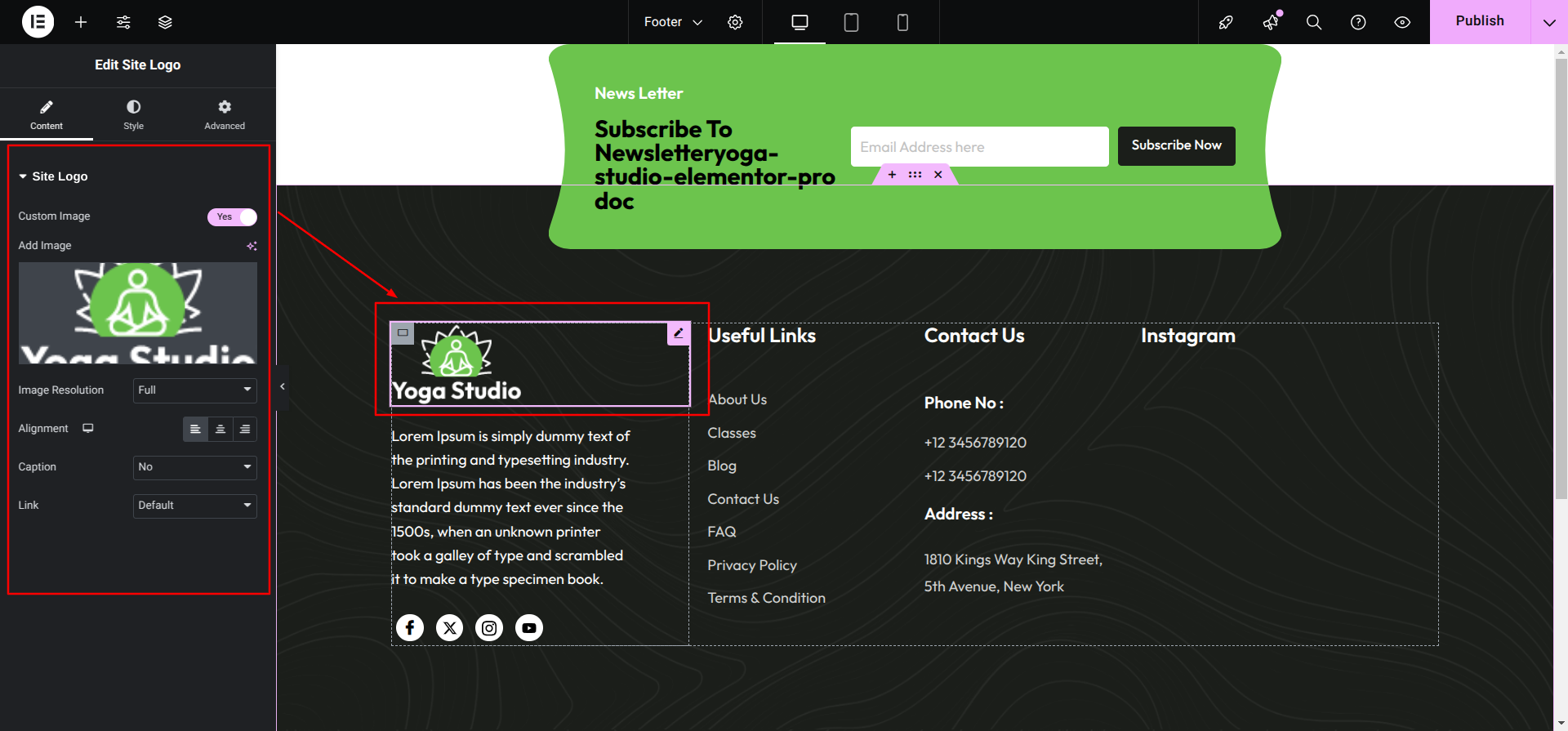
Task: Open the Privacy Policy link
Action: pos(752,565)
